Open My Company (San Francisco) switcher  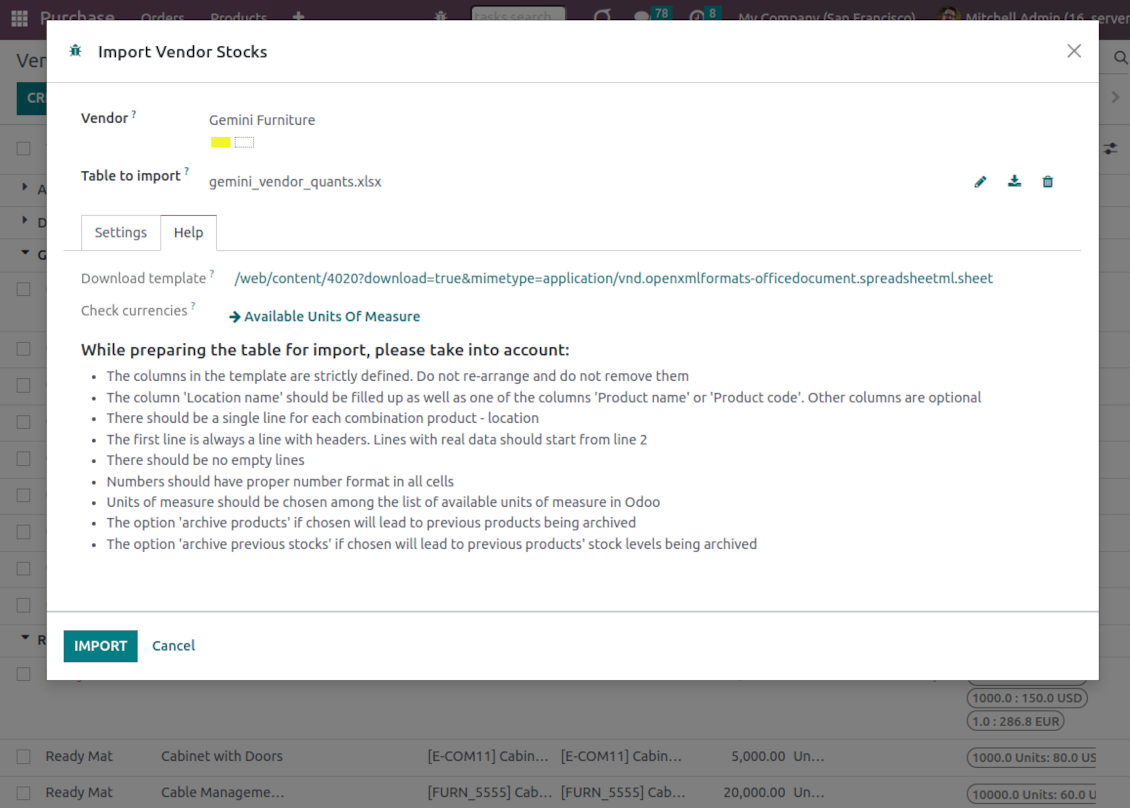point(827,17)
